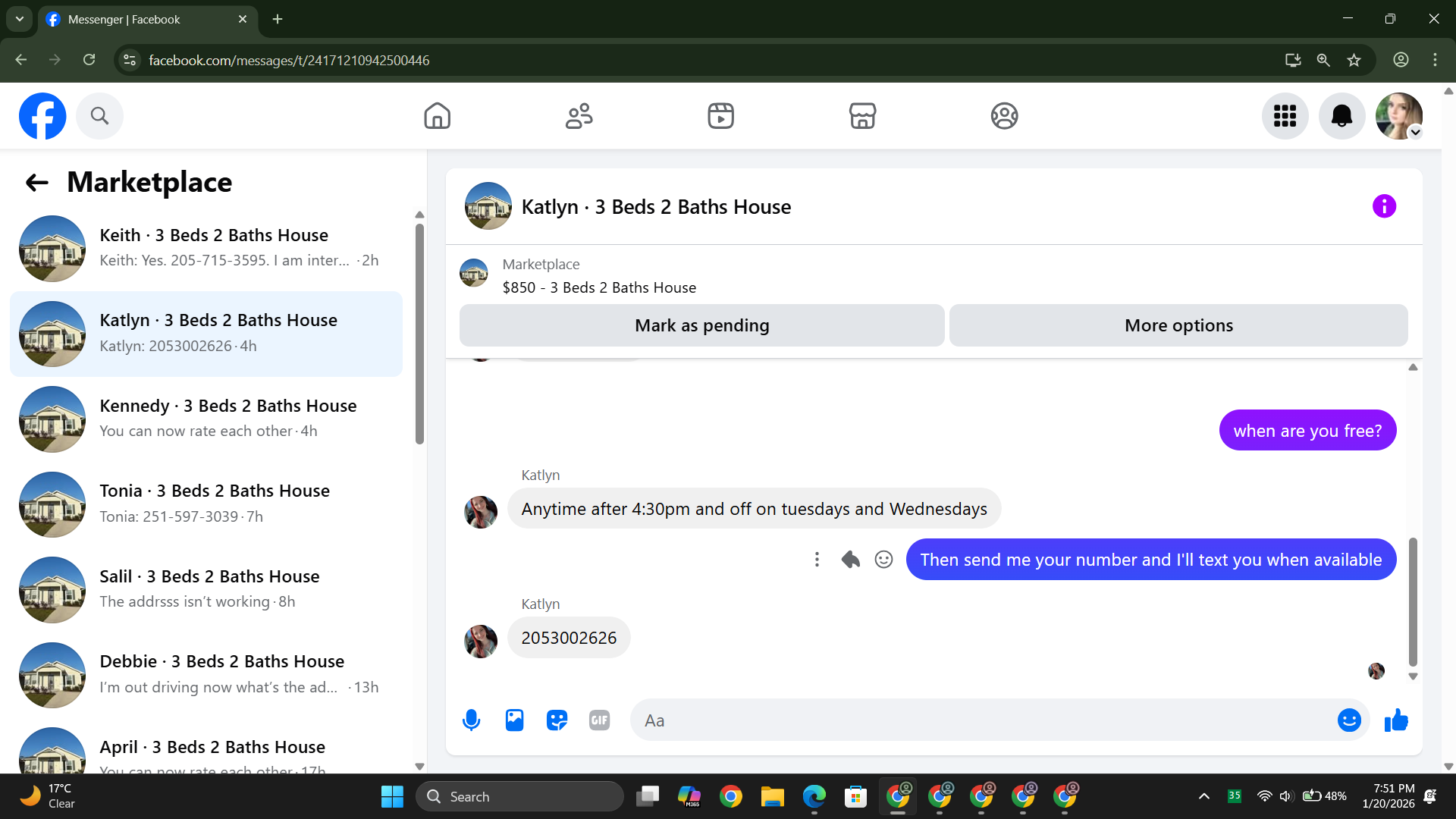Click the Aa message input field

(x=982, y=720)
